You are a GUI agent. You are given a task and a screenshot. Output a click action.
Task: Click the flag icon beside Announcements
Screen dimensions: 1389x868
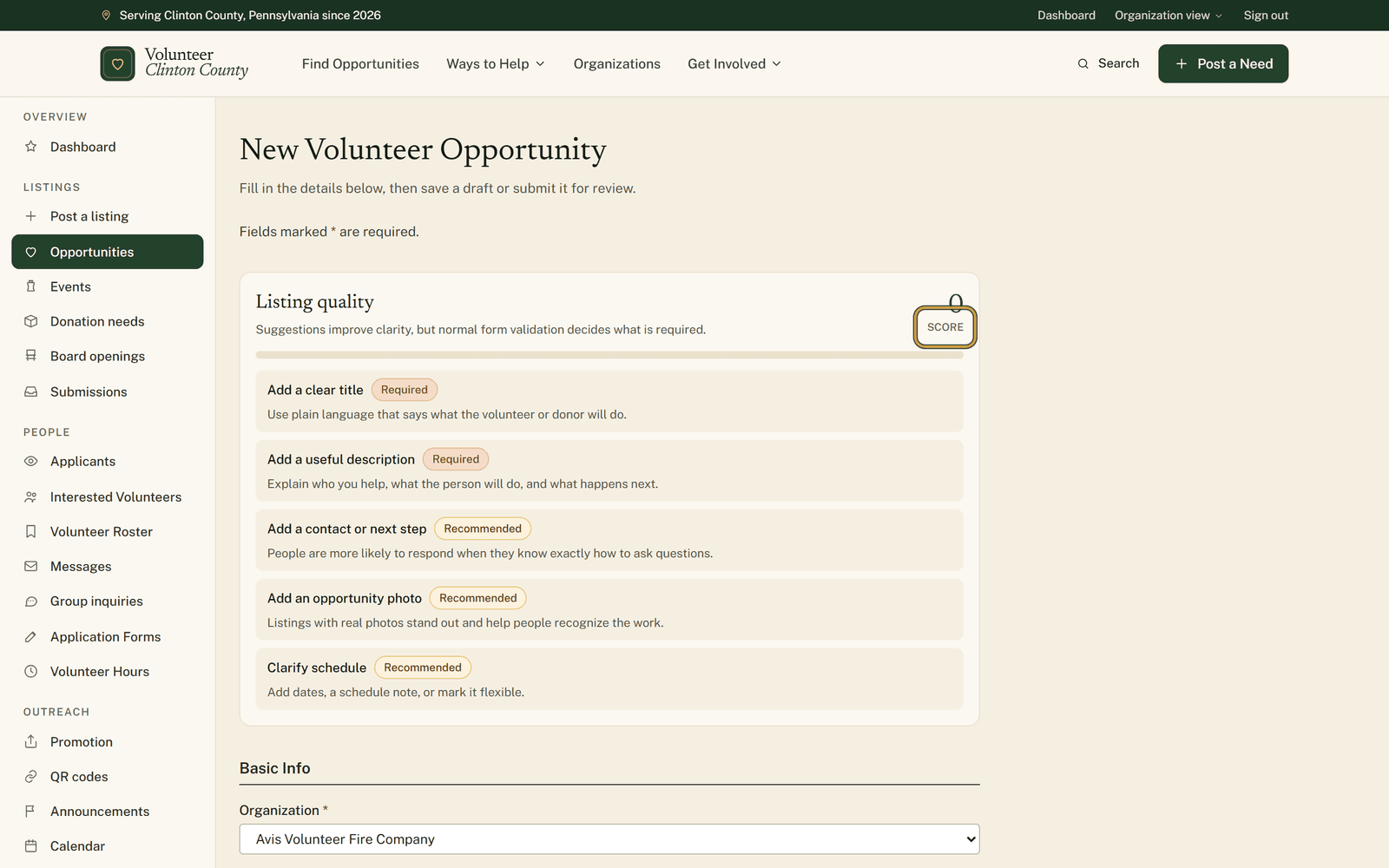[31, 811]
